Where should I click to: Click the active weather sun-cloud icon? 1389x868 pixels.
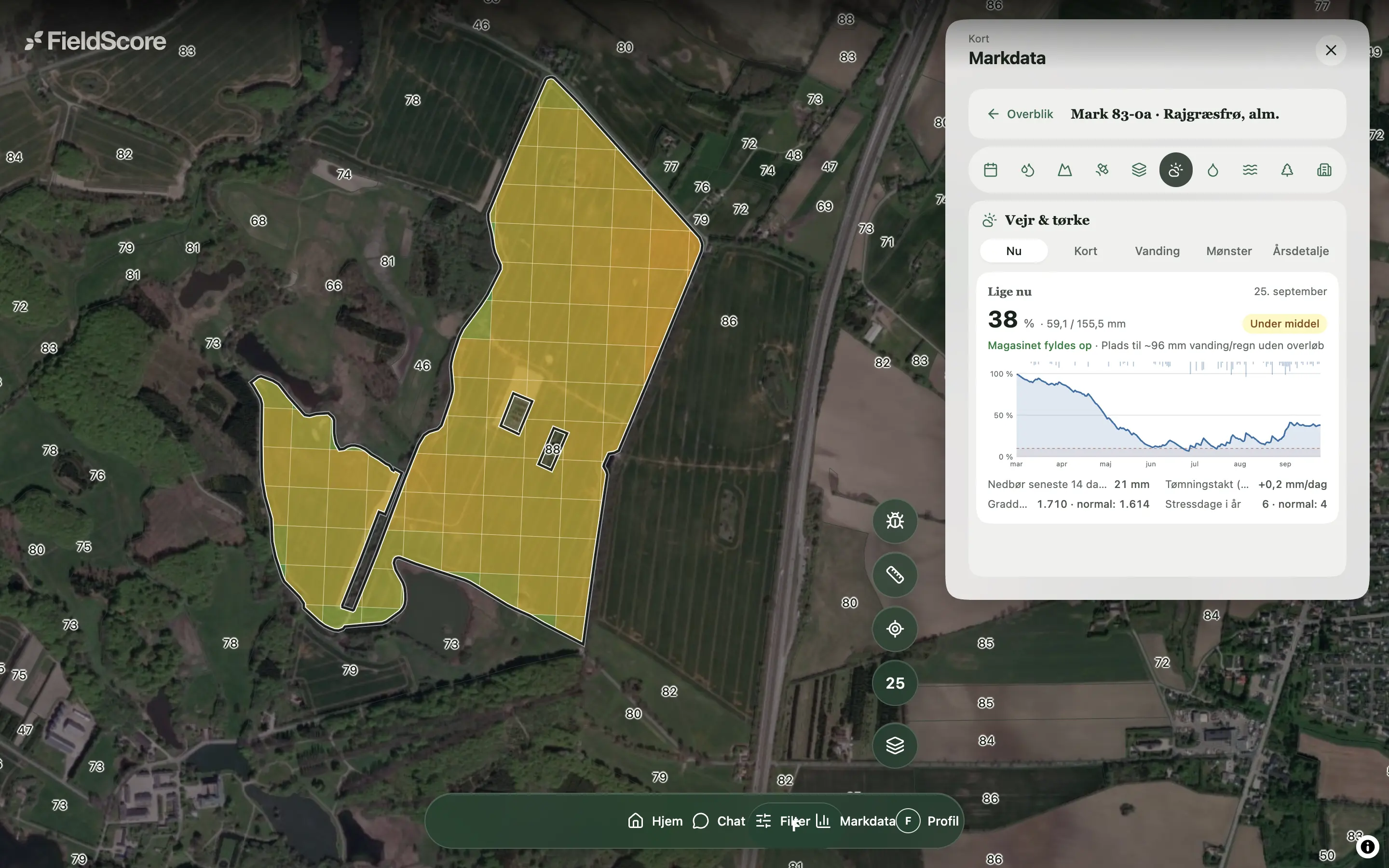(x=1175, y=170)
